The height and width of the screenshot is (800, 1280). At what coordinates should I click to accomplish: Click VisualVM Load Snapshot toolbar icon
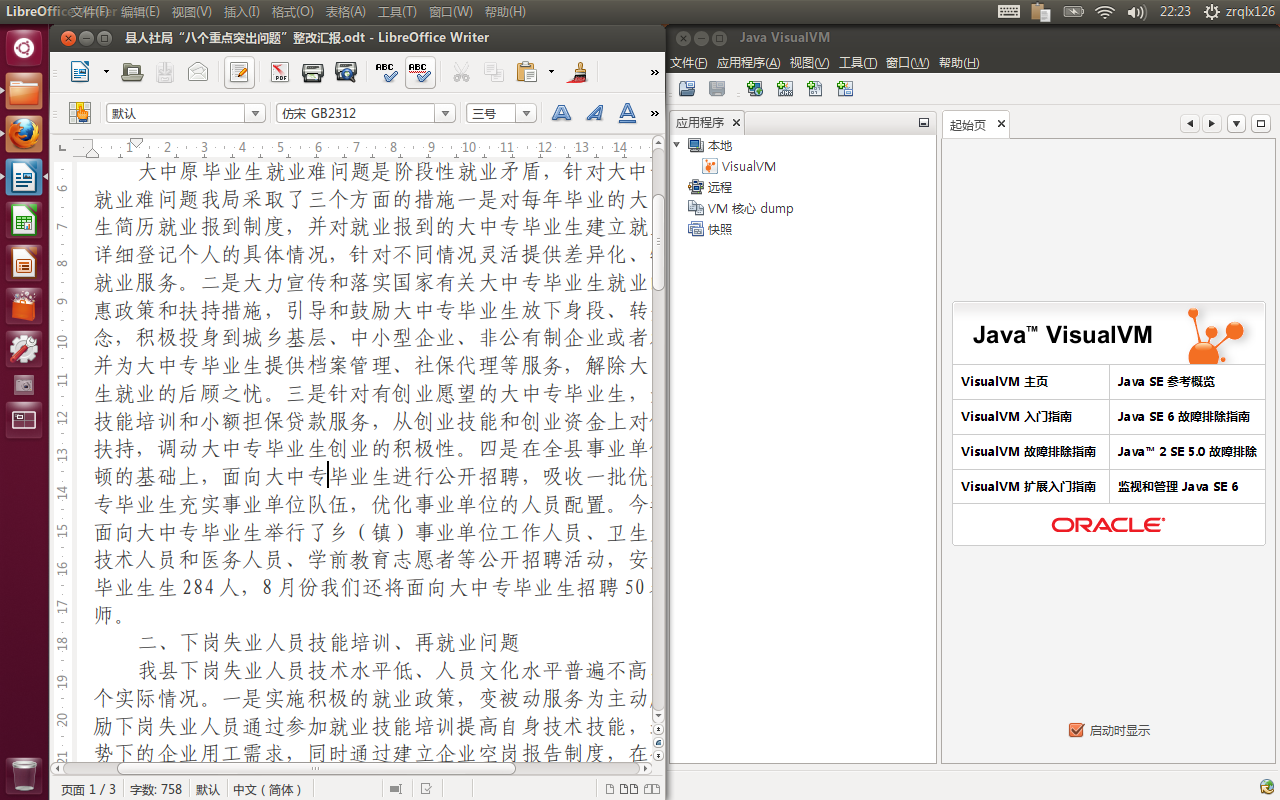pos(845,89)
